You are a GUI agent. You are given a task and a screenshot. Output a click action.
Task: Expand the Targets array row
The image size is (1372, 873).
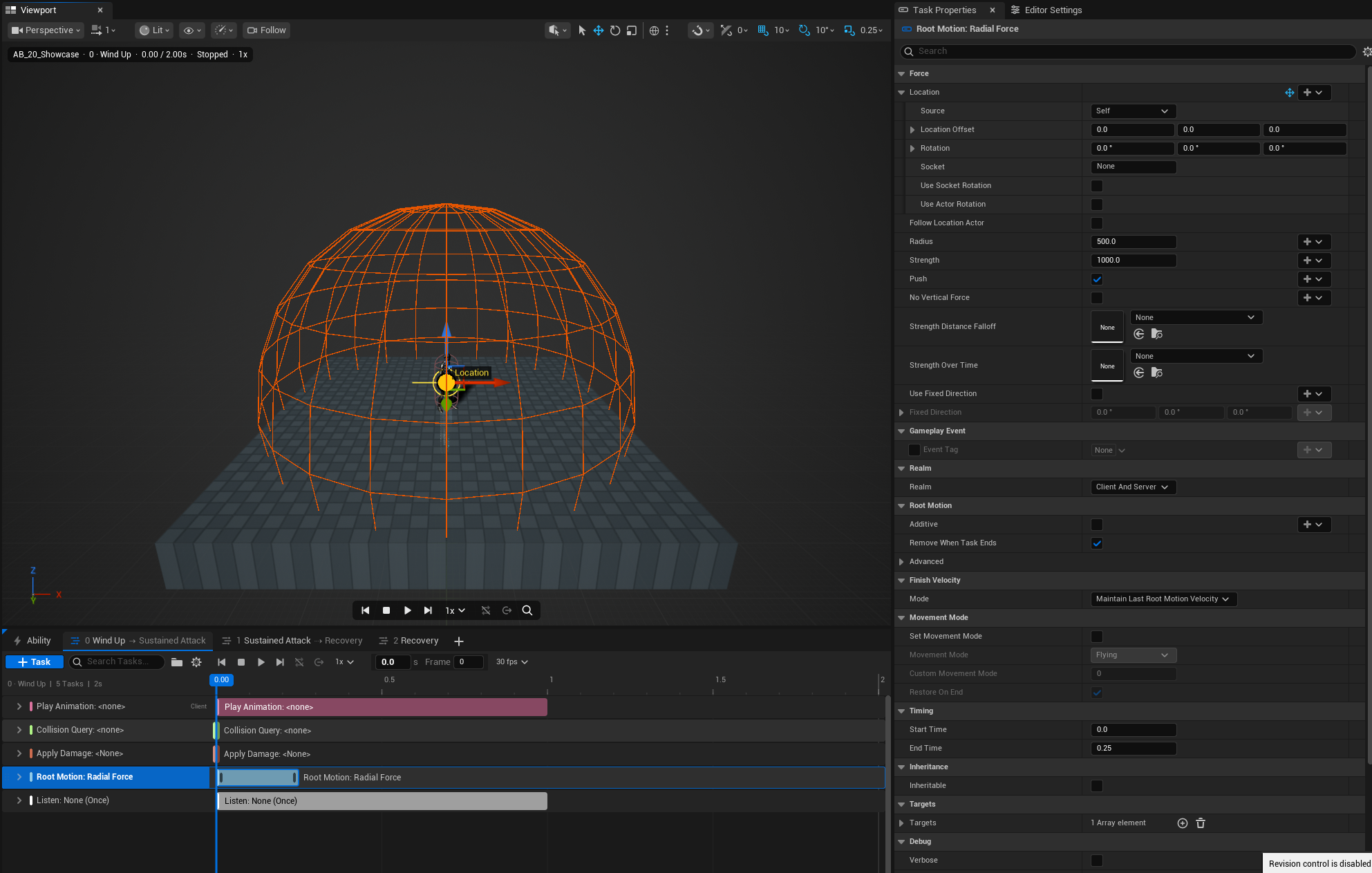tap(901, 823)
